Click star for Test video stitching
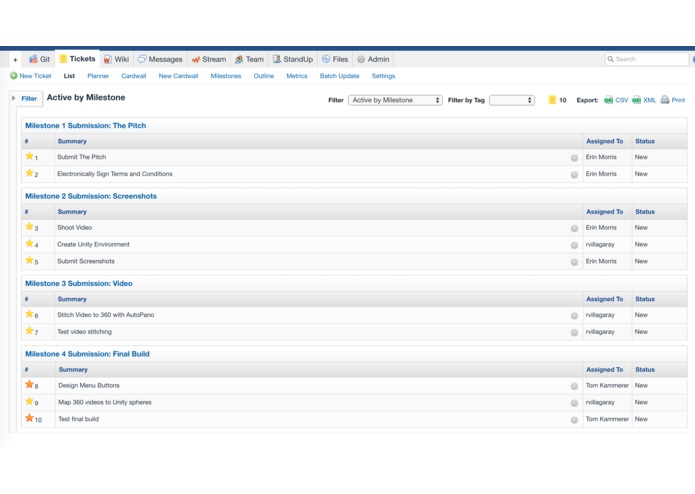The image size is (695, 494). (x=29, y=331)
